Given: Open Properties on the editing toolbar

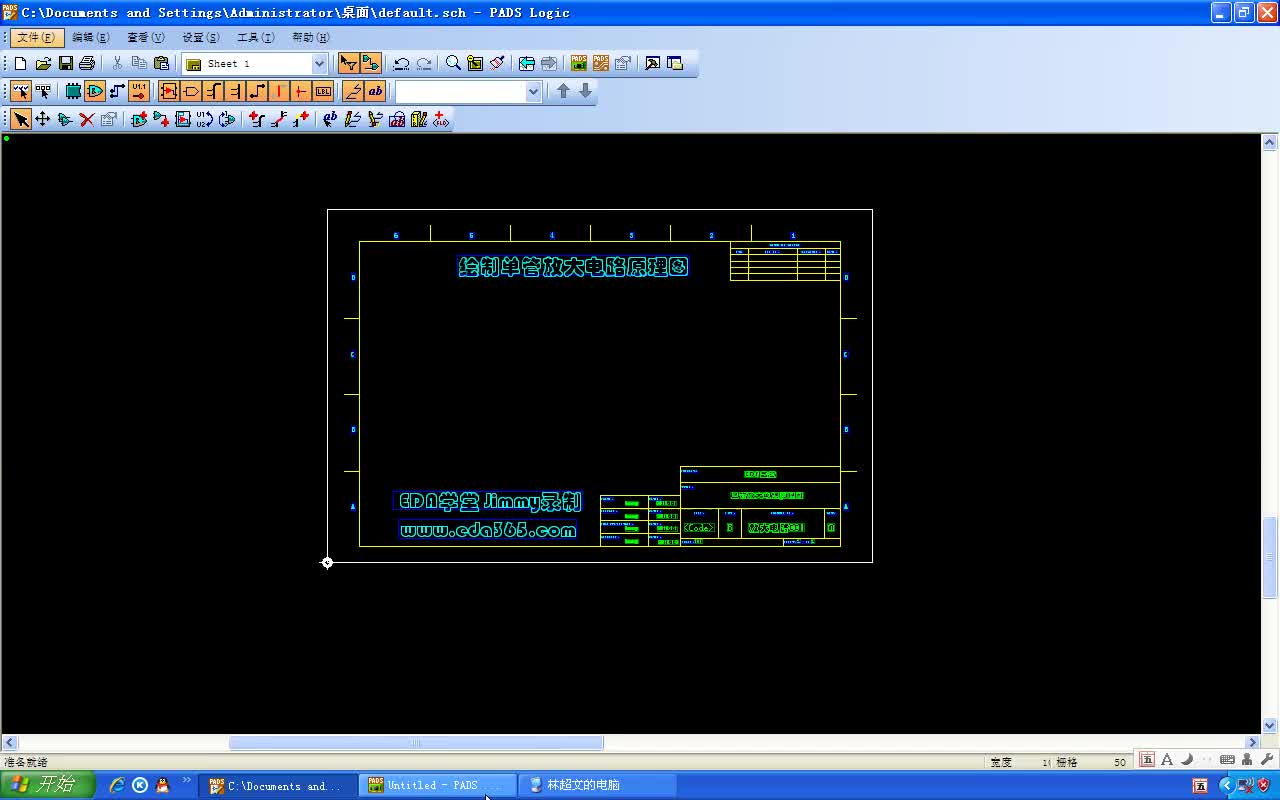Looking at the screenshot, I should click(109, 119).
